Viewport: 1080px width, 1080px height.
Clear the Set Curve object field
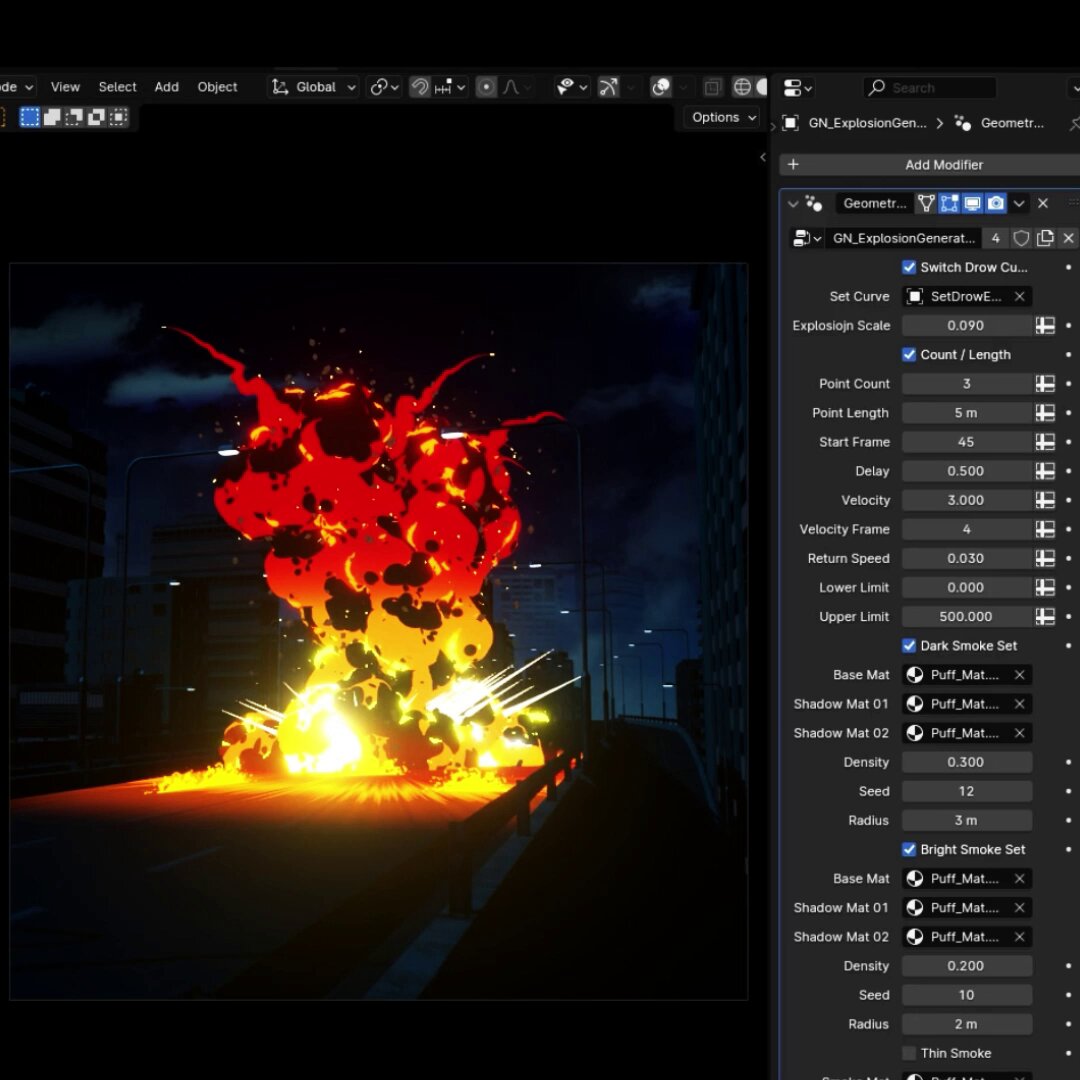pyautogui.click(x=1019, y=296)
